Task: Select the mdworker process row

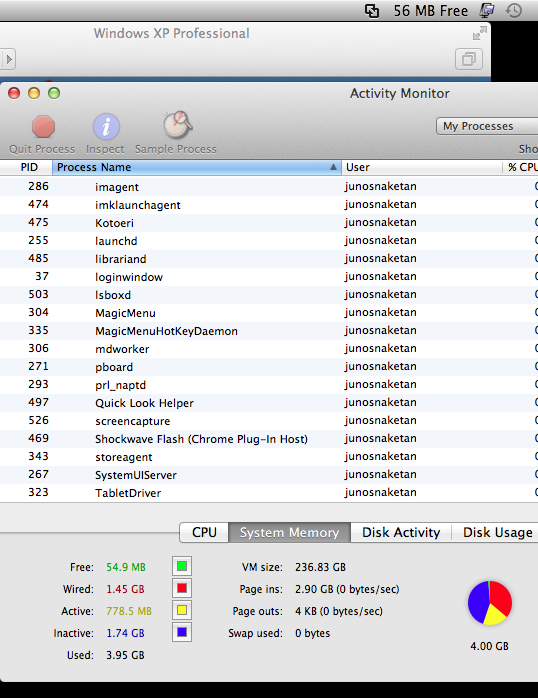Action: [269, 349]
